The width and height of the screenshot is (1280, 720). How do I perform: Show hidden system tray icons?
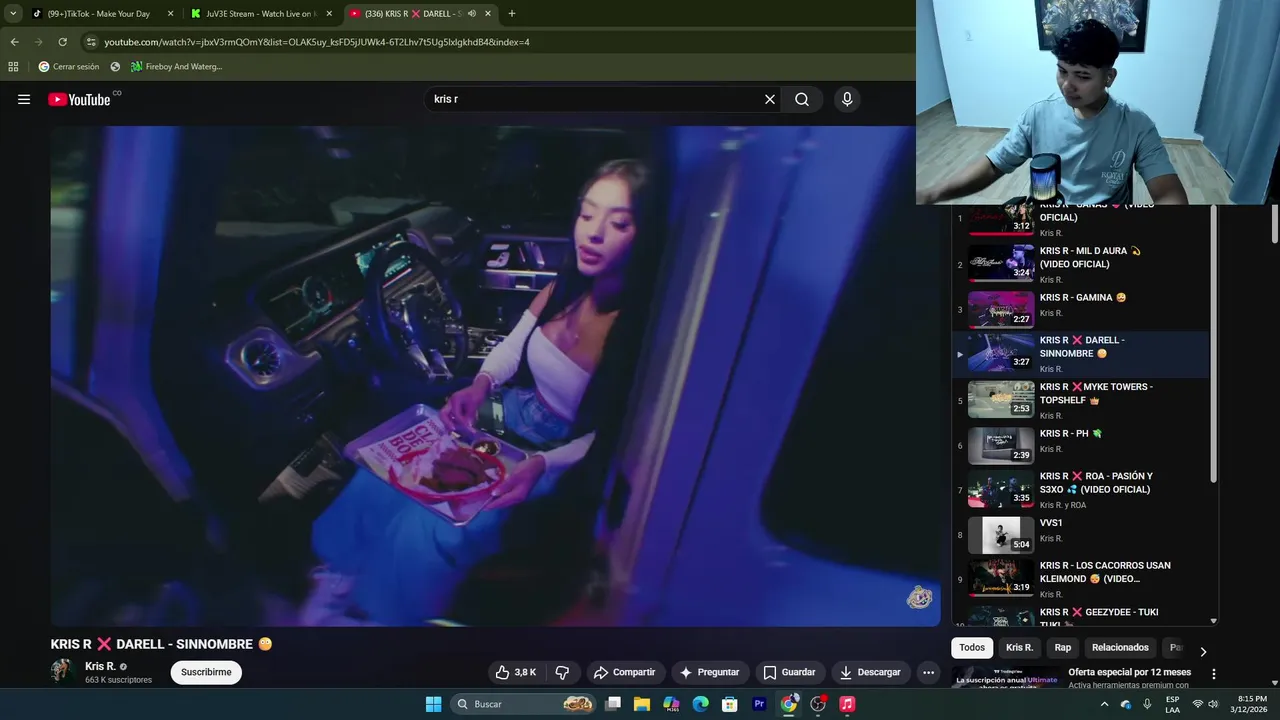click(1104, 704)
